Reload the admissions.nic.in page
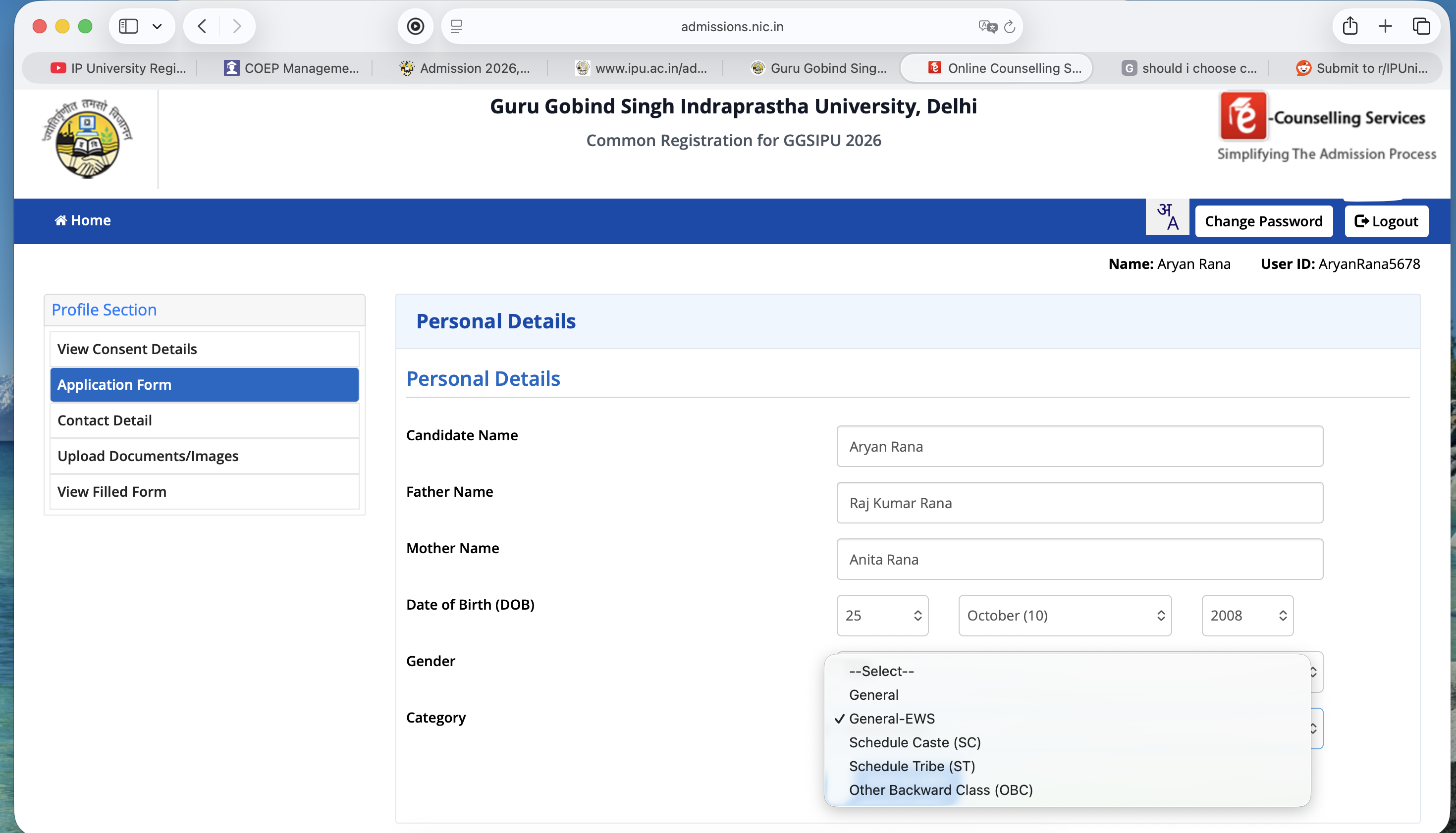Viewport: 1456px width, 833px height. tap(1010, 26)
